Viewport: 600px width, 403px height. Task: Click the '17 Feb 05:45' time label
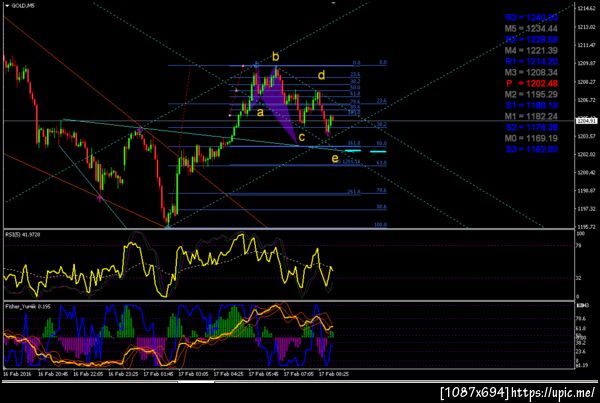[x=264, y=374]
